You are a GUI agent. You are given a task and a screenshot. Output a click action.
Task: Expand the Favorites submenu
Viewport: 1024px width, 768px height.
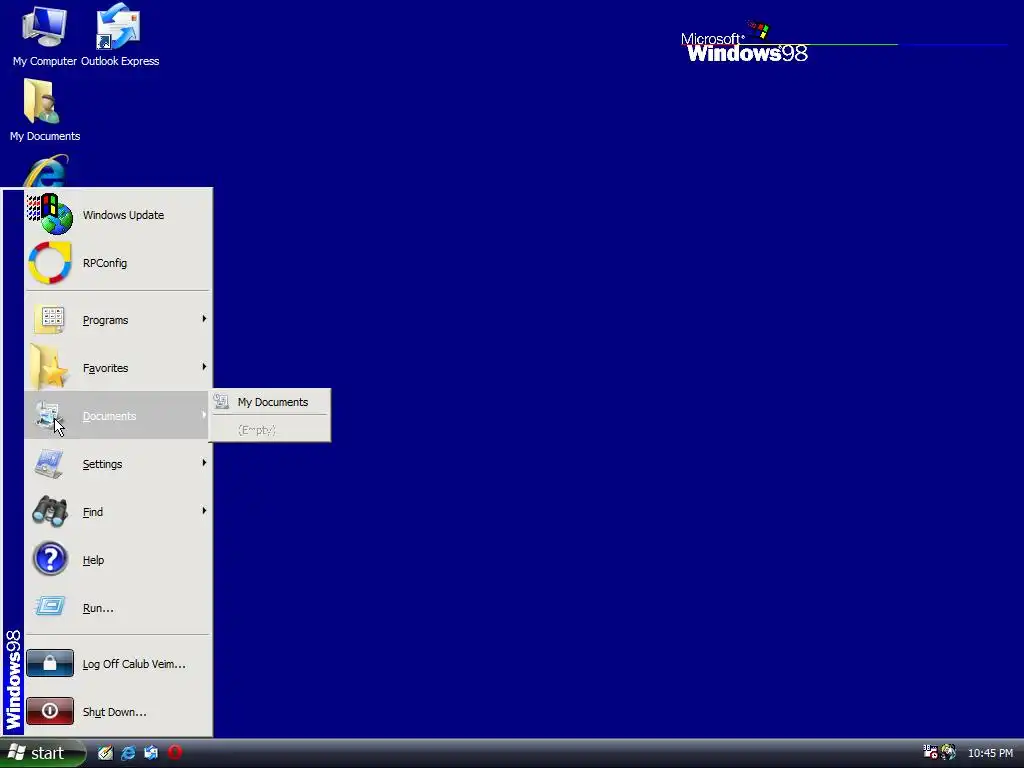[x=118, y=368]
